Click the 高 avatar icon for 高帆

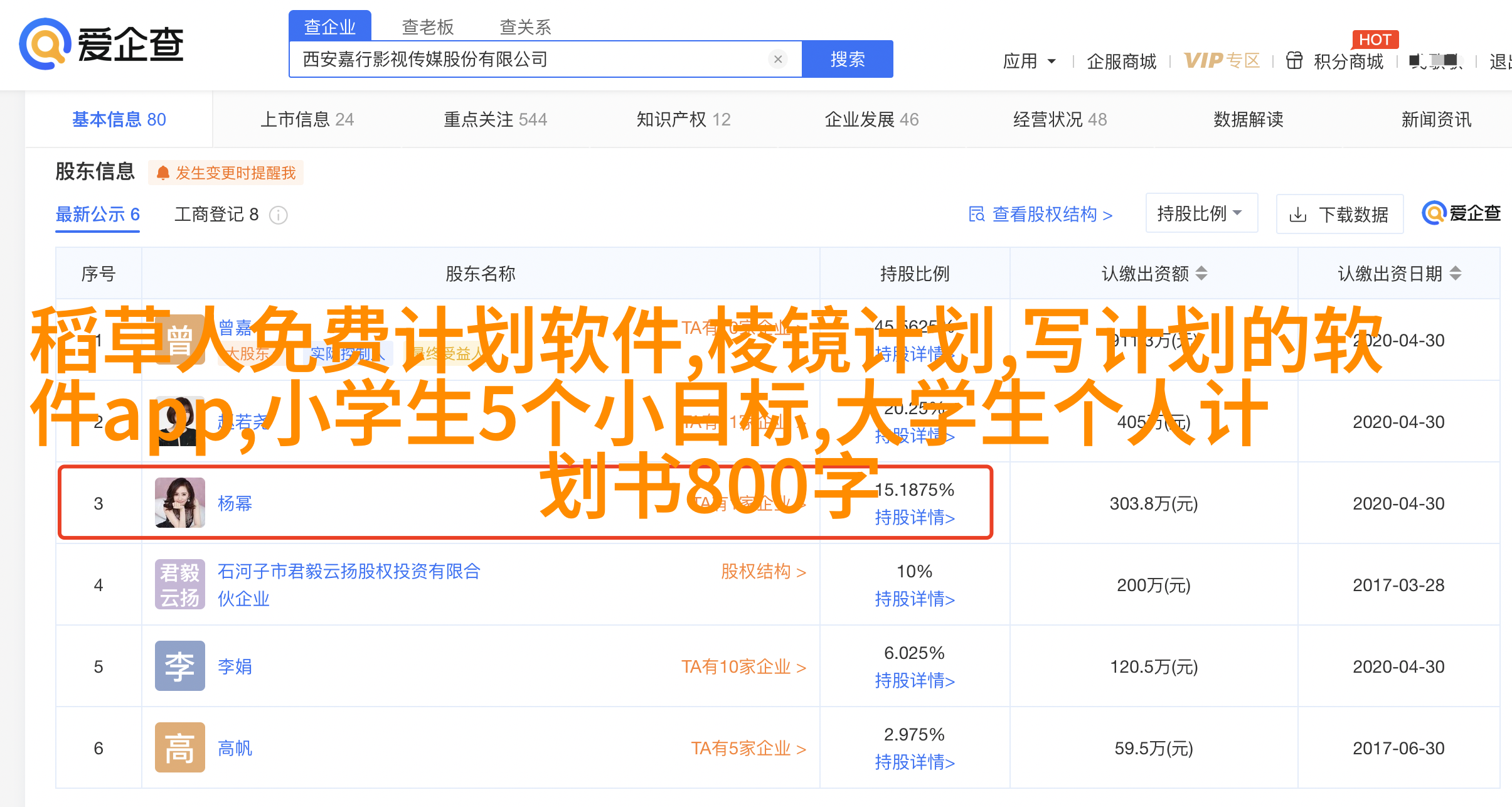[180, 747]
